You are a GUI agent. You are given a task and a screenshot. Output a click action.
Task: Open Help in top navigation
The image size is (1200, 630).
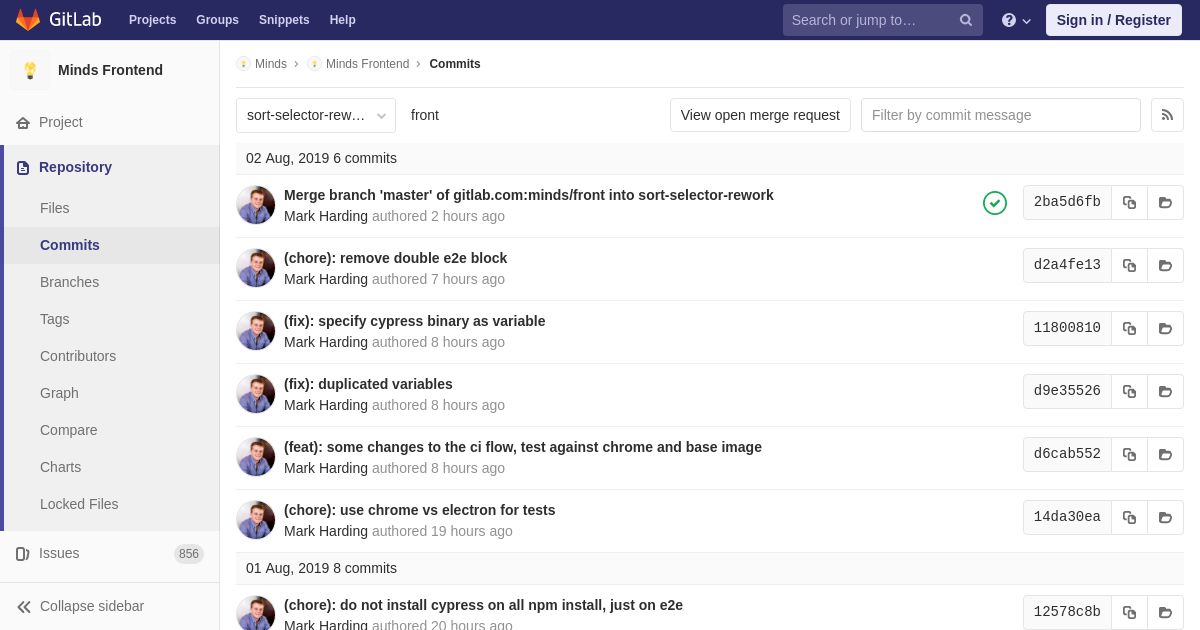[x=343, y=20]
